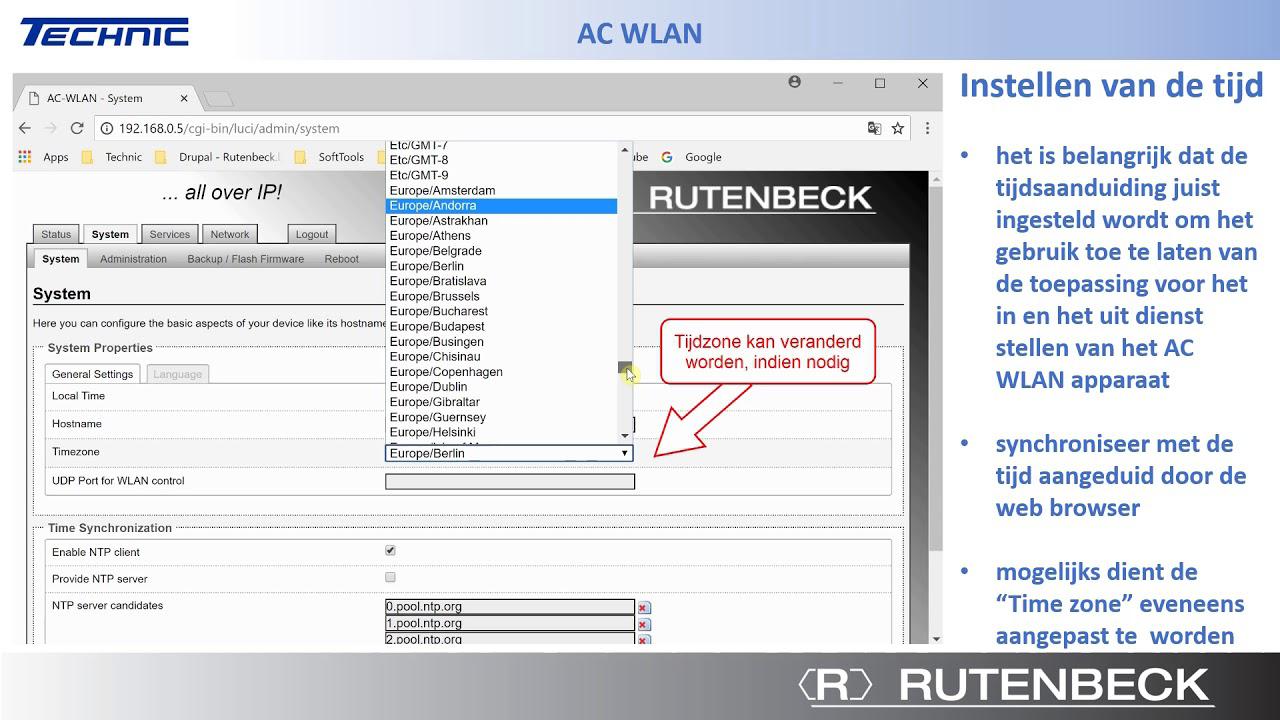Select the General Settings tab

[92, 374]
